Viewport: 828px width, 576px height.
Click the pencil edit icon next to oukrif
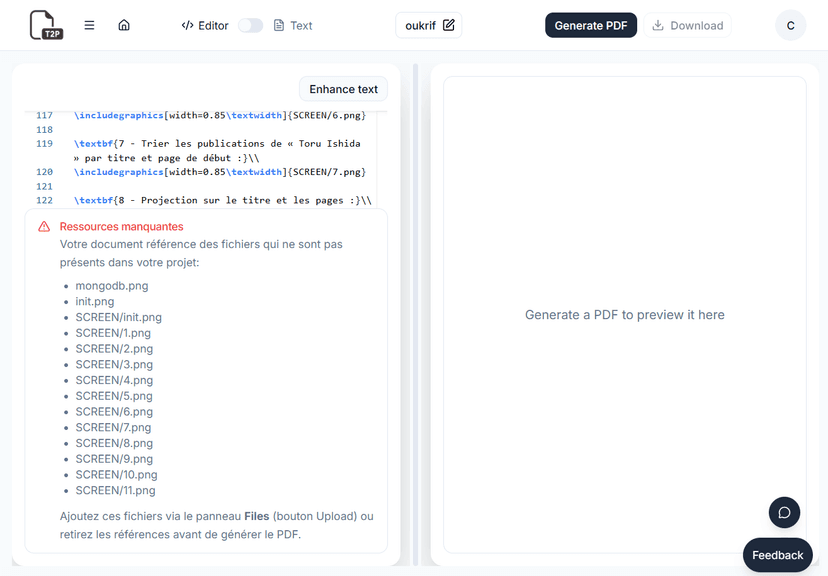[448, 25]
